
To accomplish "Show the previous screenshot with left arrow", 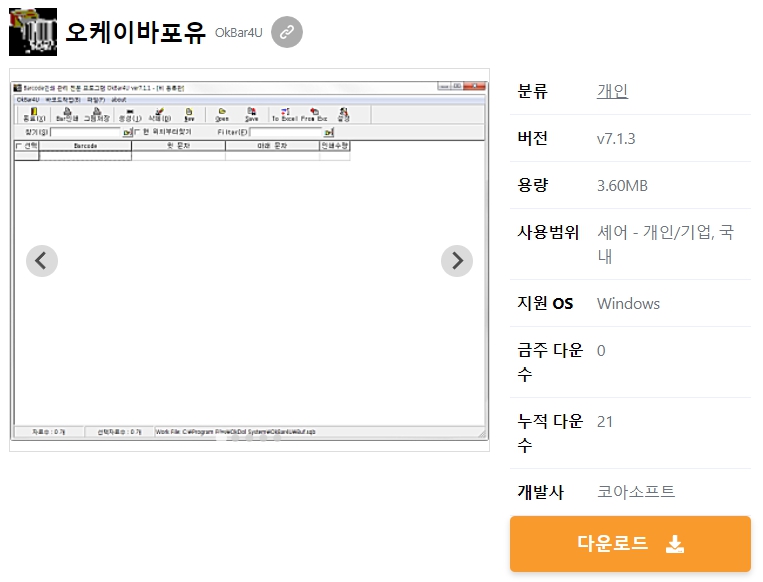I will tap(42, 261).
